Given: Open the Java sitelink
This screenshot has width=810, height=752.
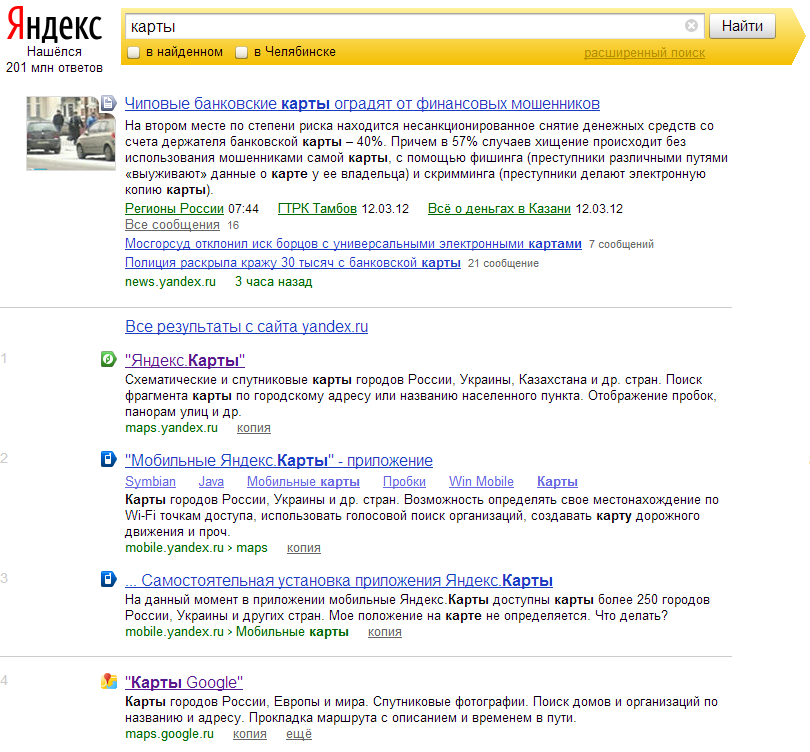Looking at the screenshot, I should click(211, 481).
